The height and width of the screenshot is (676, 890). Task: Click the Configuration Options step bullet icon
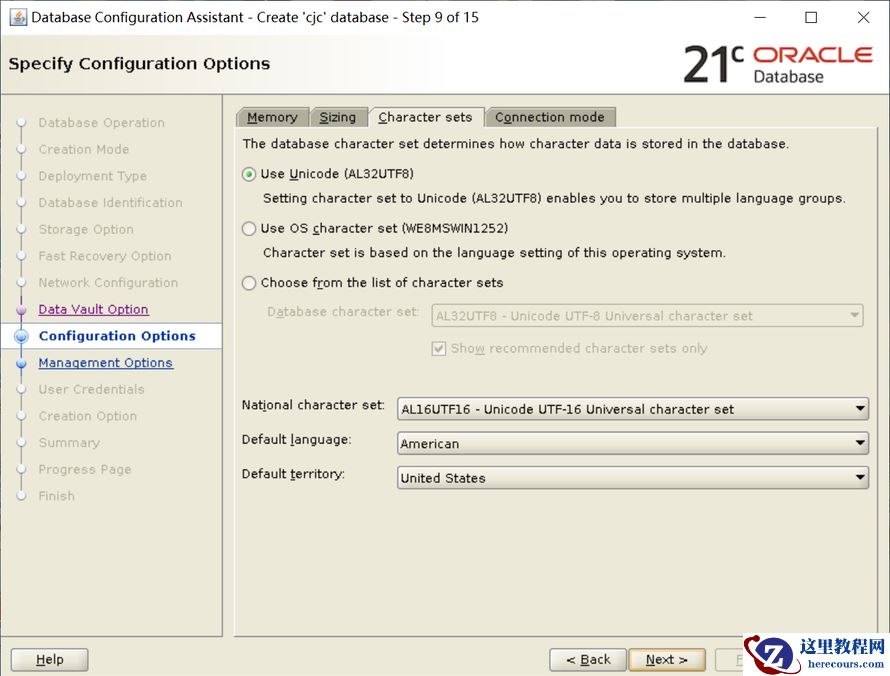coord(21,336)
